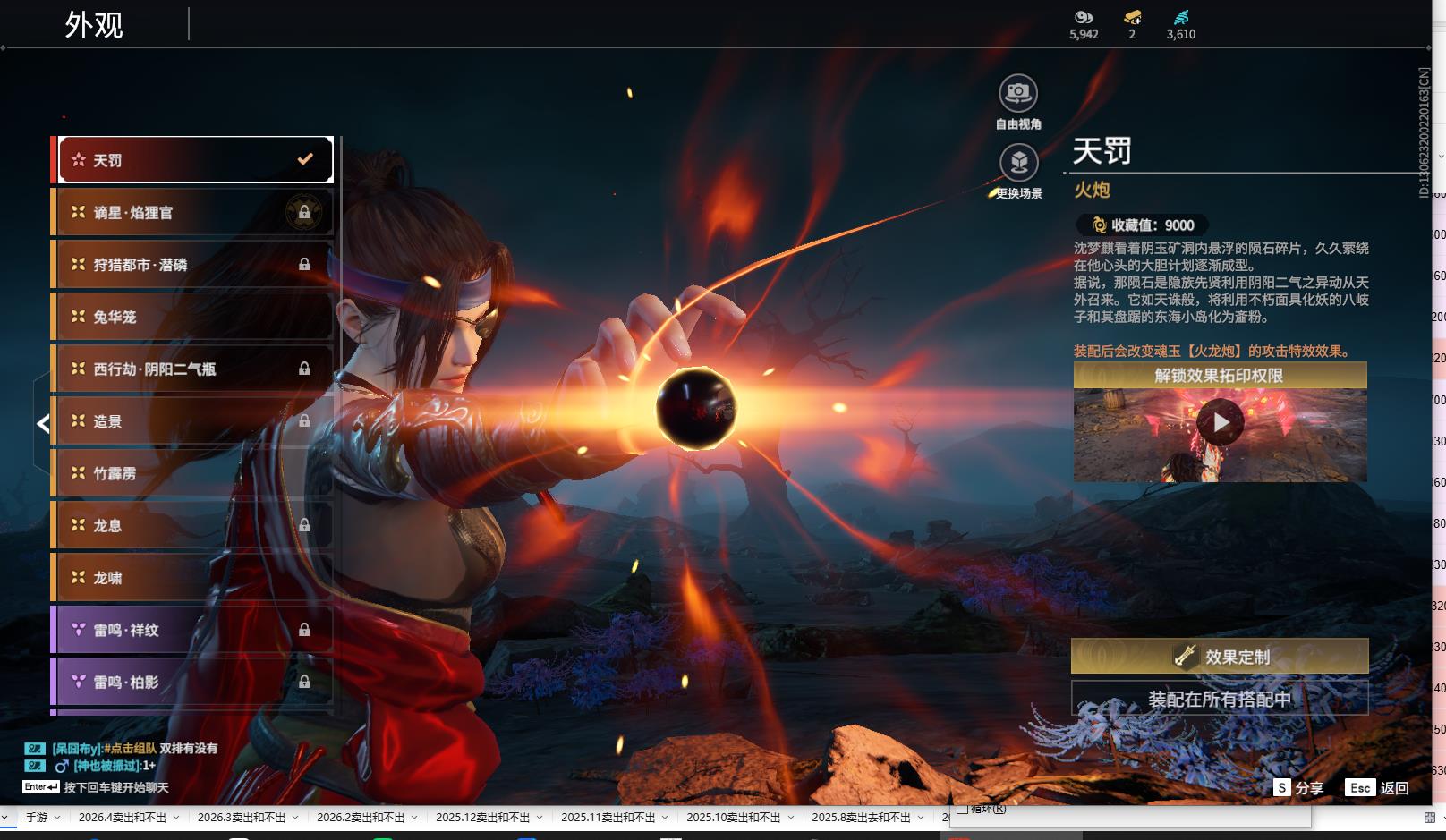
Task: Click the silver coin currency icon
Action: pos(1084,17)
